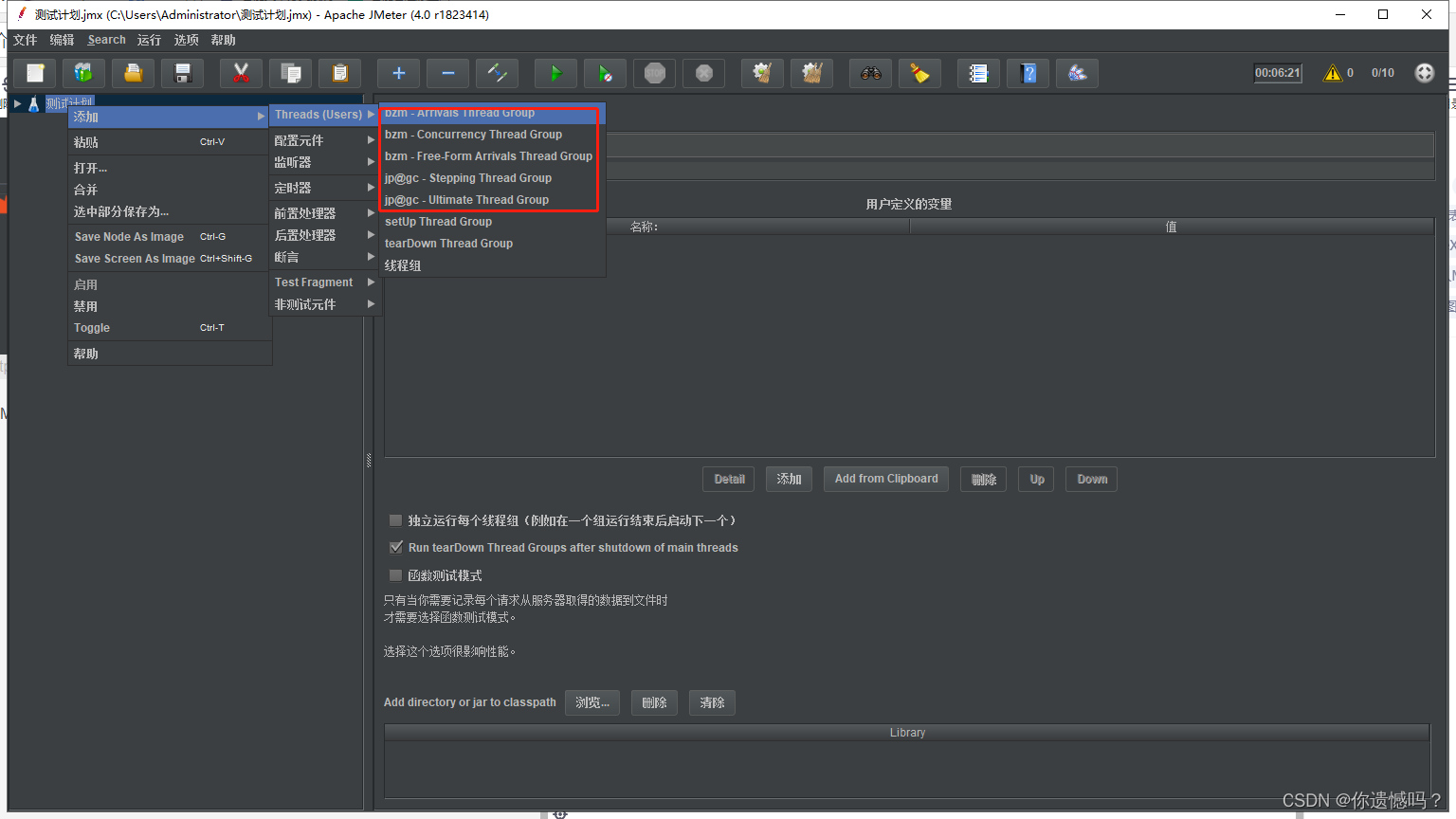1456x819 pixels.
Task: Expand all nodes with plus icon
Action: click(399, 73)
